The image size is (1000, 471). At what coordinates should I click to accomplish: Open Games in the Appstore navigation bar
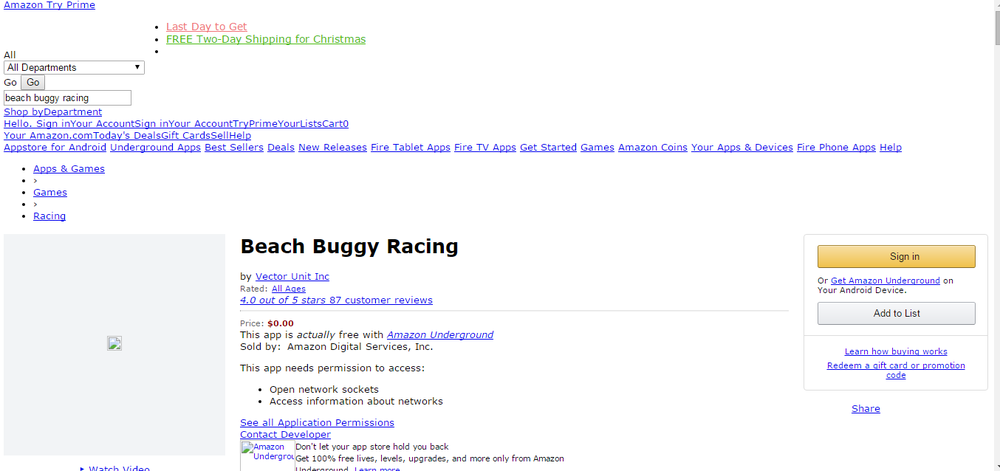tap(598, 147)
